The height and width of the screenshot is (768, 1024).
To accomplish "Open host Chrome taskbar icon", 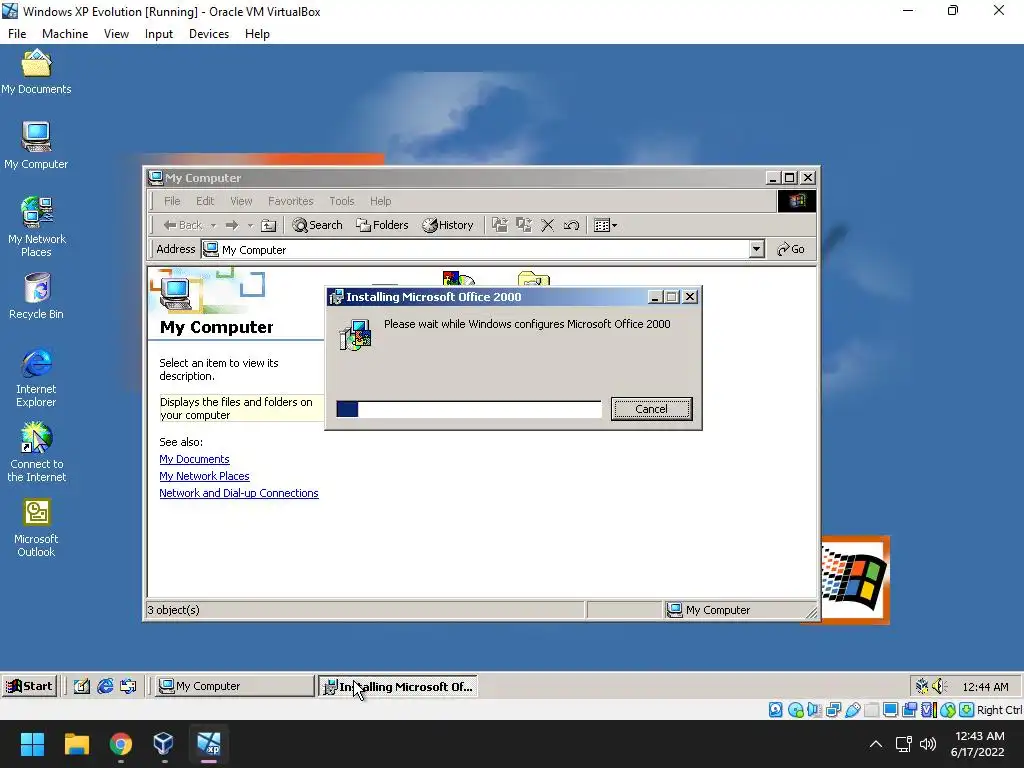I will tap(121, 743).
